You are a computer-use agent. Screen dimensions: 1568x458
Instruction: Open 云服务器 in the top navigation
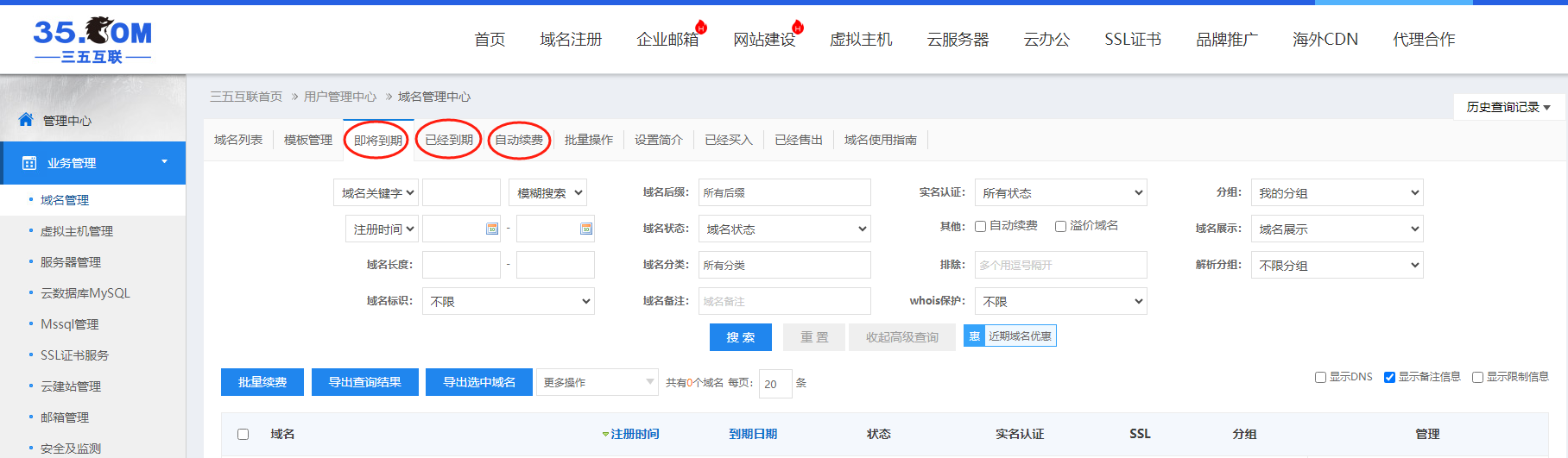[x=958, y=40]
